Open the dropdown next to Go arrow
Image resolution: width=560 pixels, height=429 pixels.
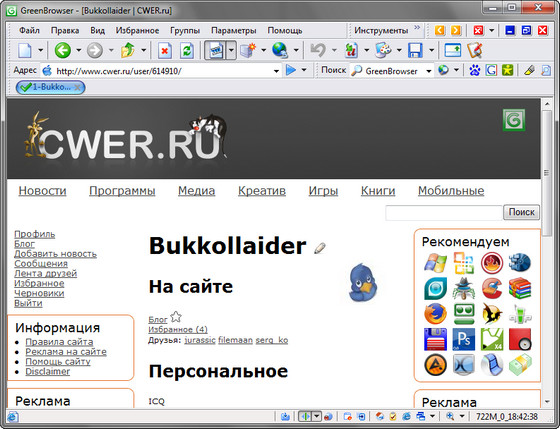tap(304, 70)
